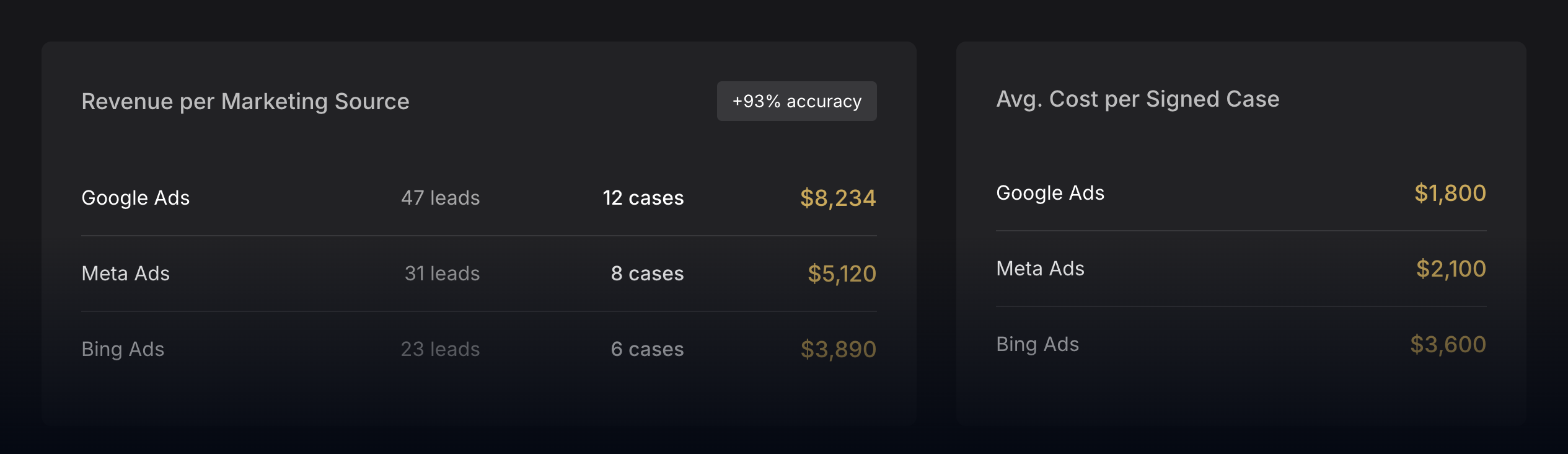Select the Bing Ads marketing source row
This screenshot has width=1568, height=454.
123,349
